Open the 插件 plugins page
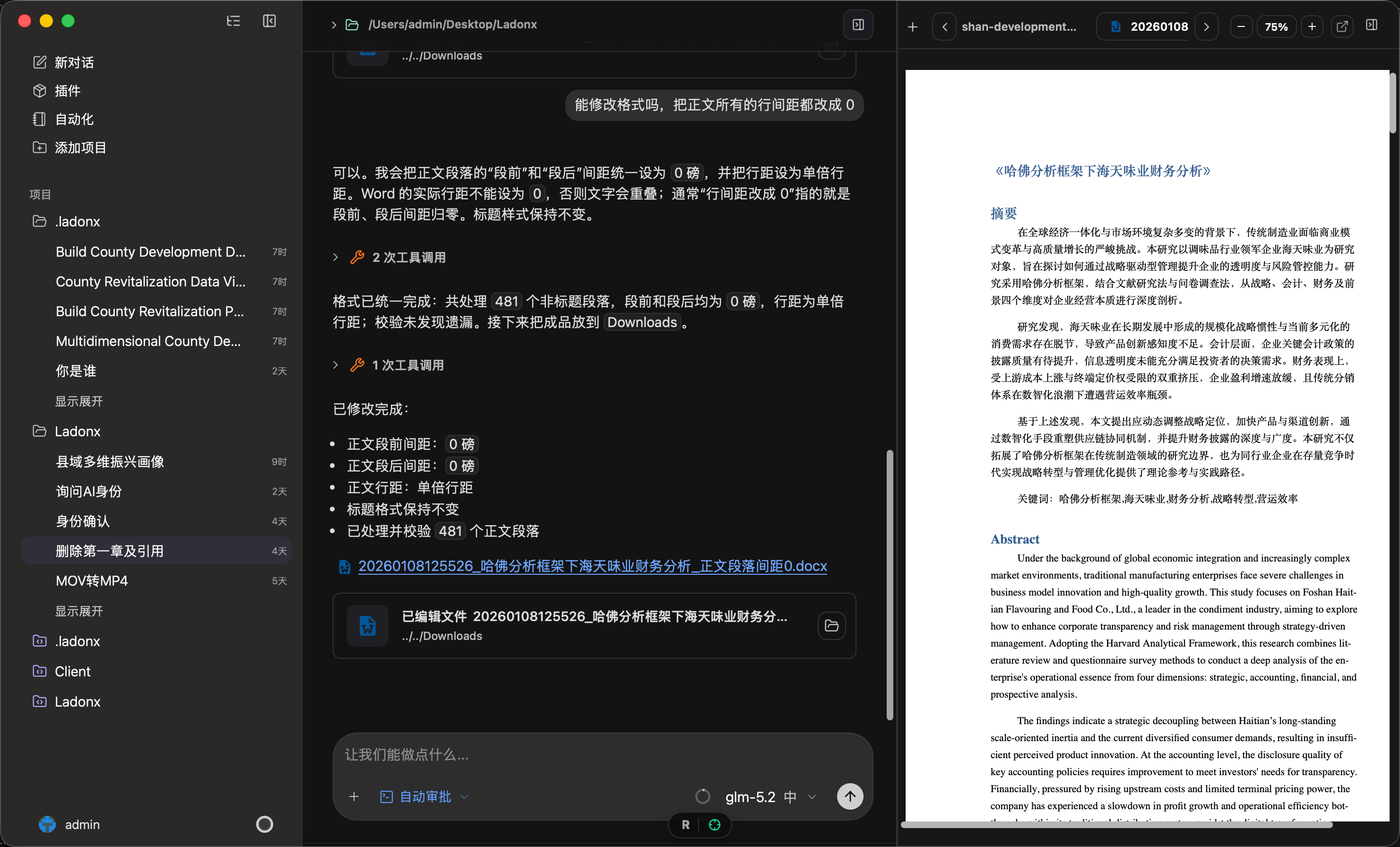 [x=56, y=91]
